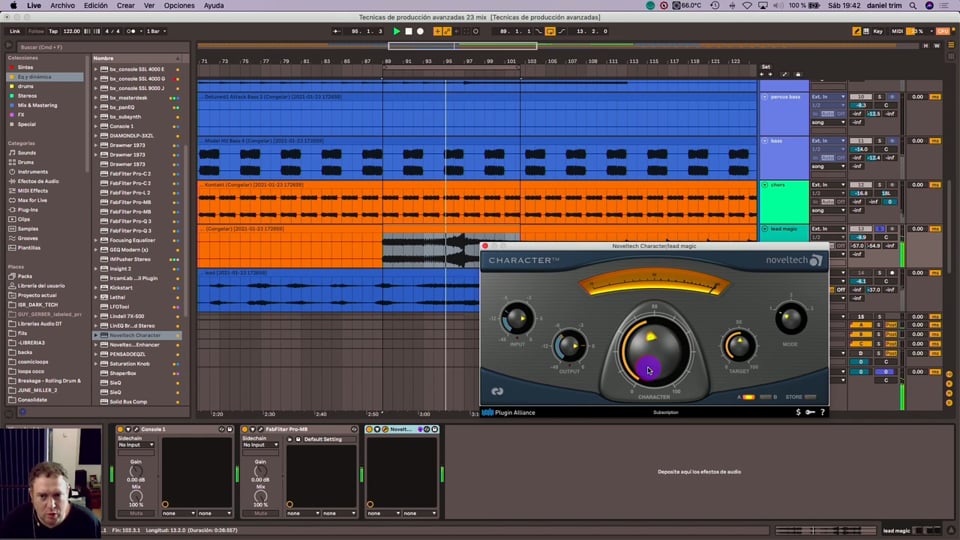Solo the percus bass track
Viewport: 960px width, 540px height.
tap(880, 97)
